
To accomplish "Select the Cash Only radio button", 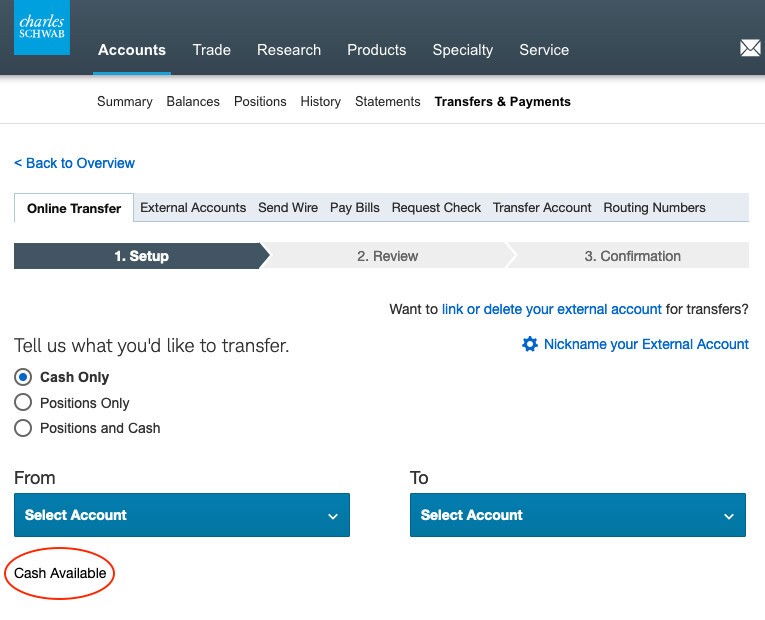I will click(x=23, y=377).
